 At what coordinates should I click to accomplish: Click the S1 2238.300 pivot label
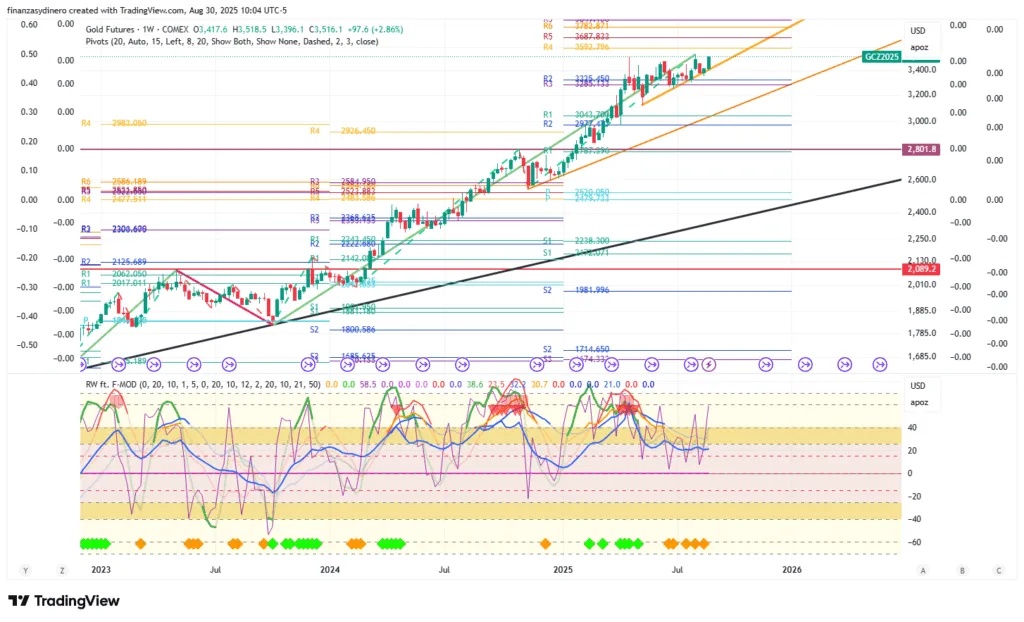[577, 240]
